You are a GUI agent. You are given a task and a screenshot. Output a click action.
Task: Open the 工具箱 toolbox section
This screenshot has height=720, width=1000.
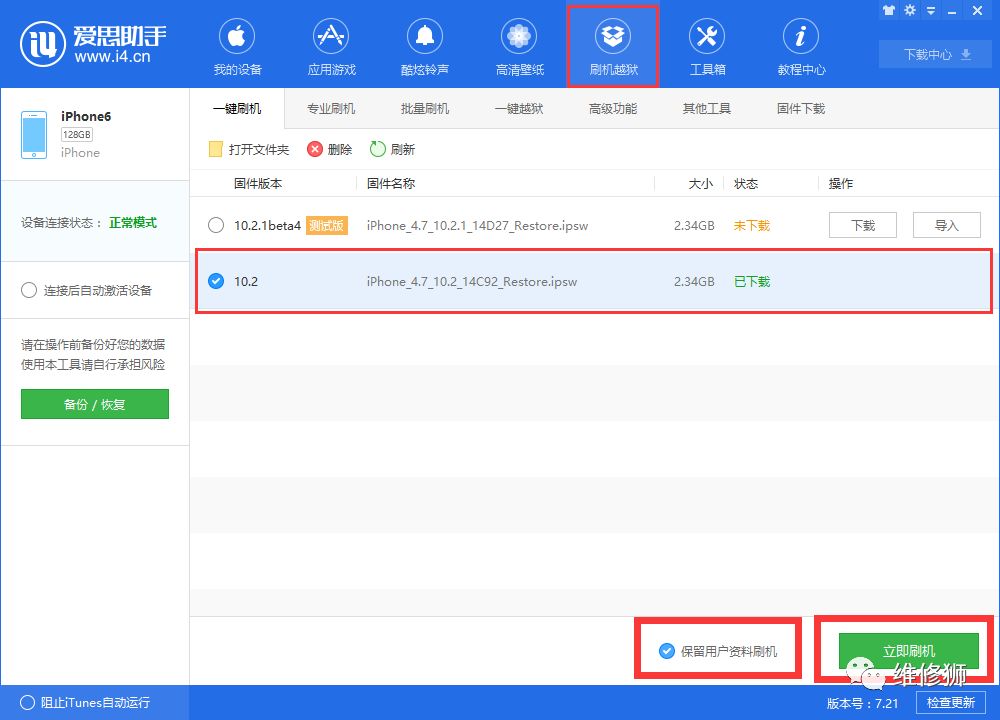click(x=707, y=44)
